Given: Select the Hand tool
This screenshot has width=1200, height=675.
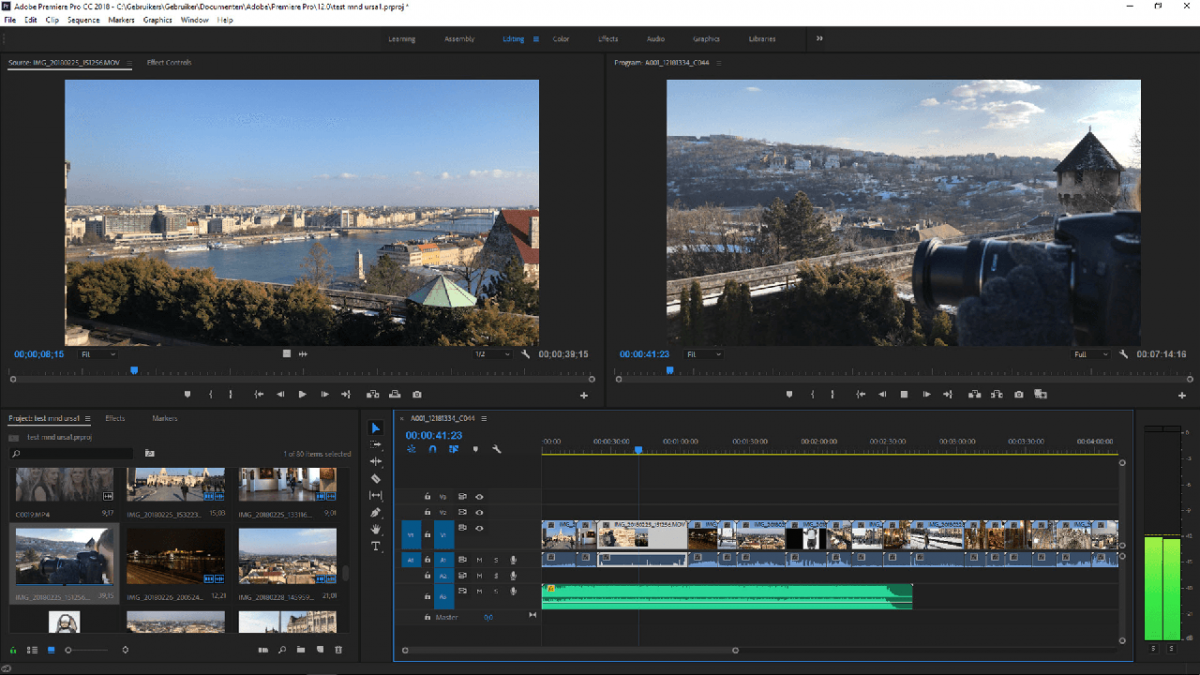Looking at the screenshot, I should pos(376,529).
